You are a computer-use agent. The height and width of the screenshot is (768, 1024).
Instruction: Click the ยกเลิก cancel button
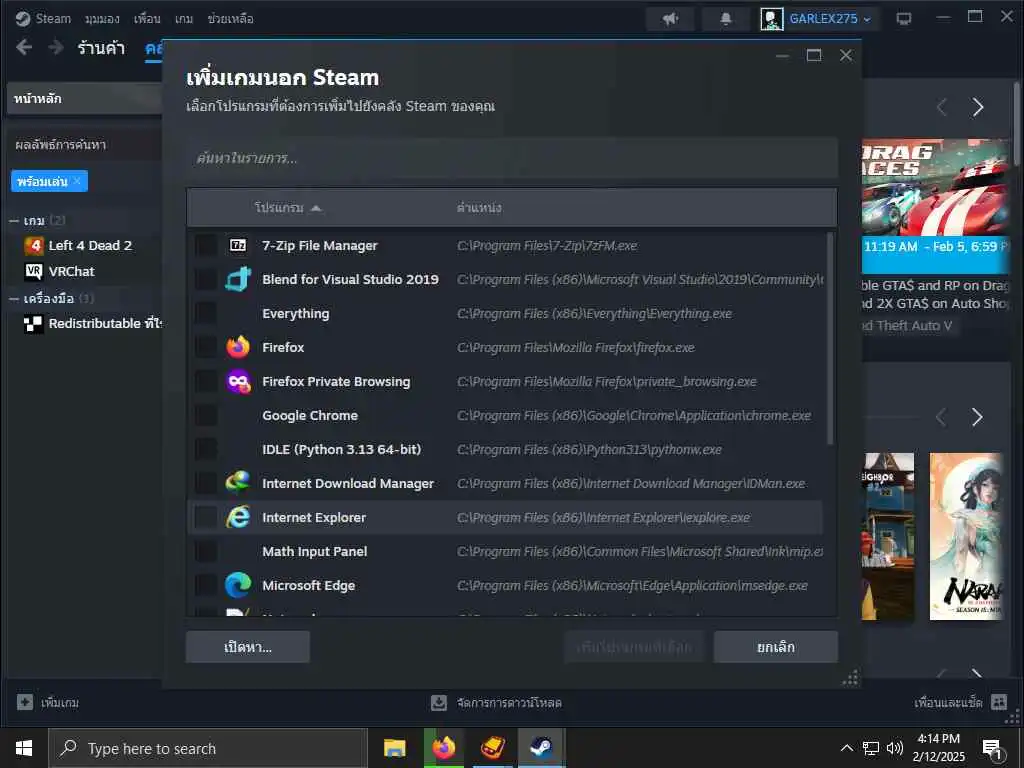[x=775, y=647]
